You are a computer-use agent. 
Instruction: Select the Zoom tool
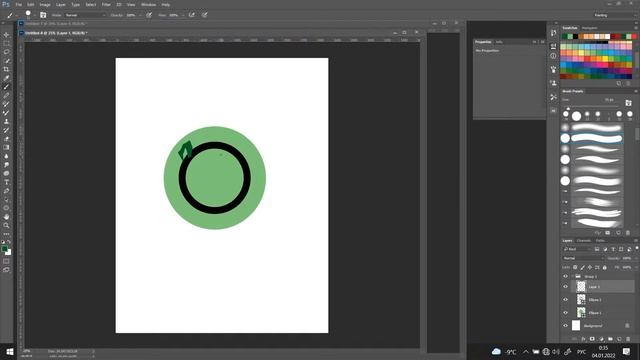point(6,225)
